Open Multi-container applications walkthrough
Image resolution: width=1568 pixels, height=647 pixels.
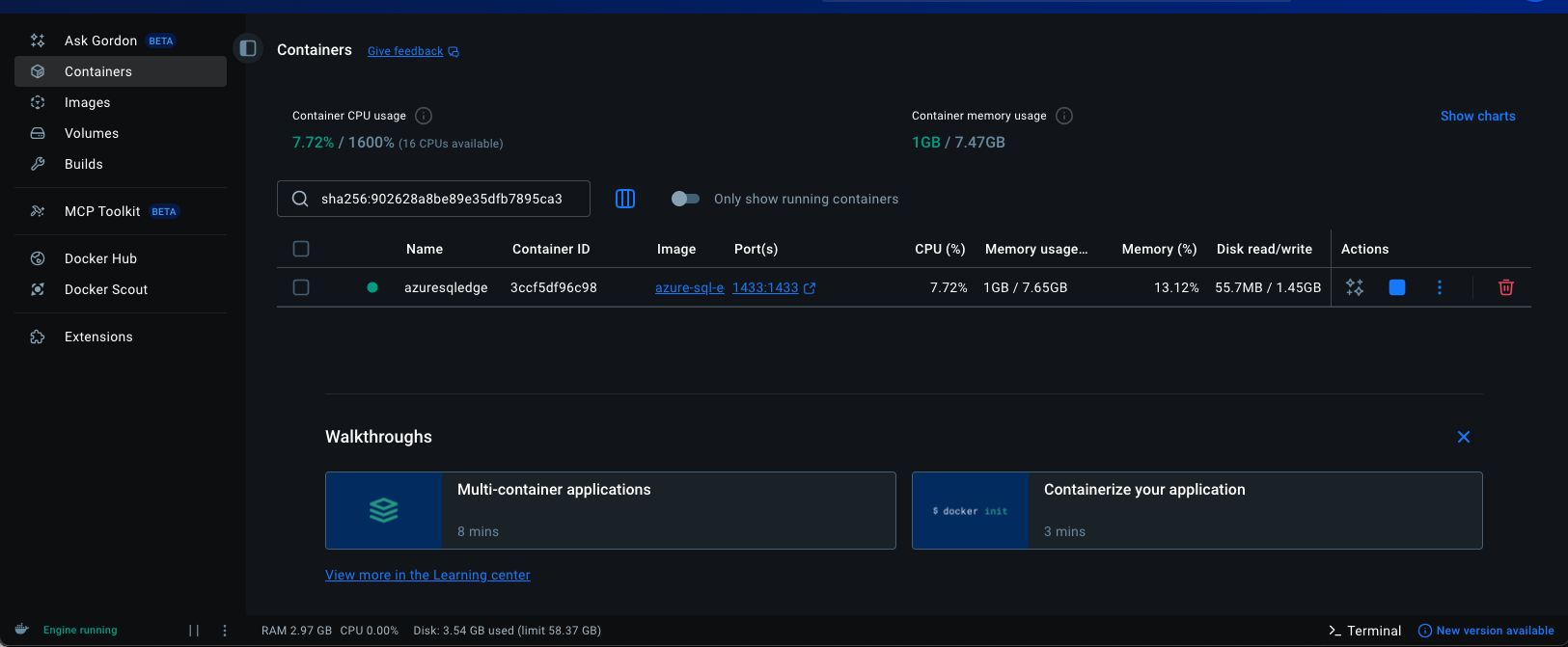click(x=611, y=510)
